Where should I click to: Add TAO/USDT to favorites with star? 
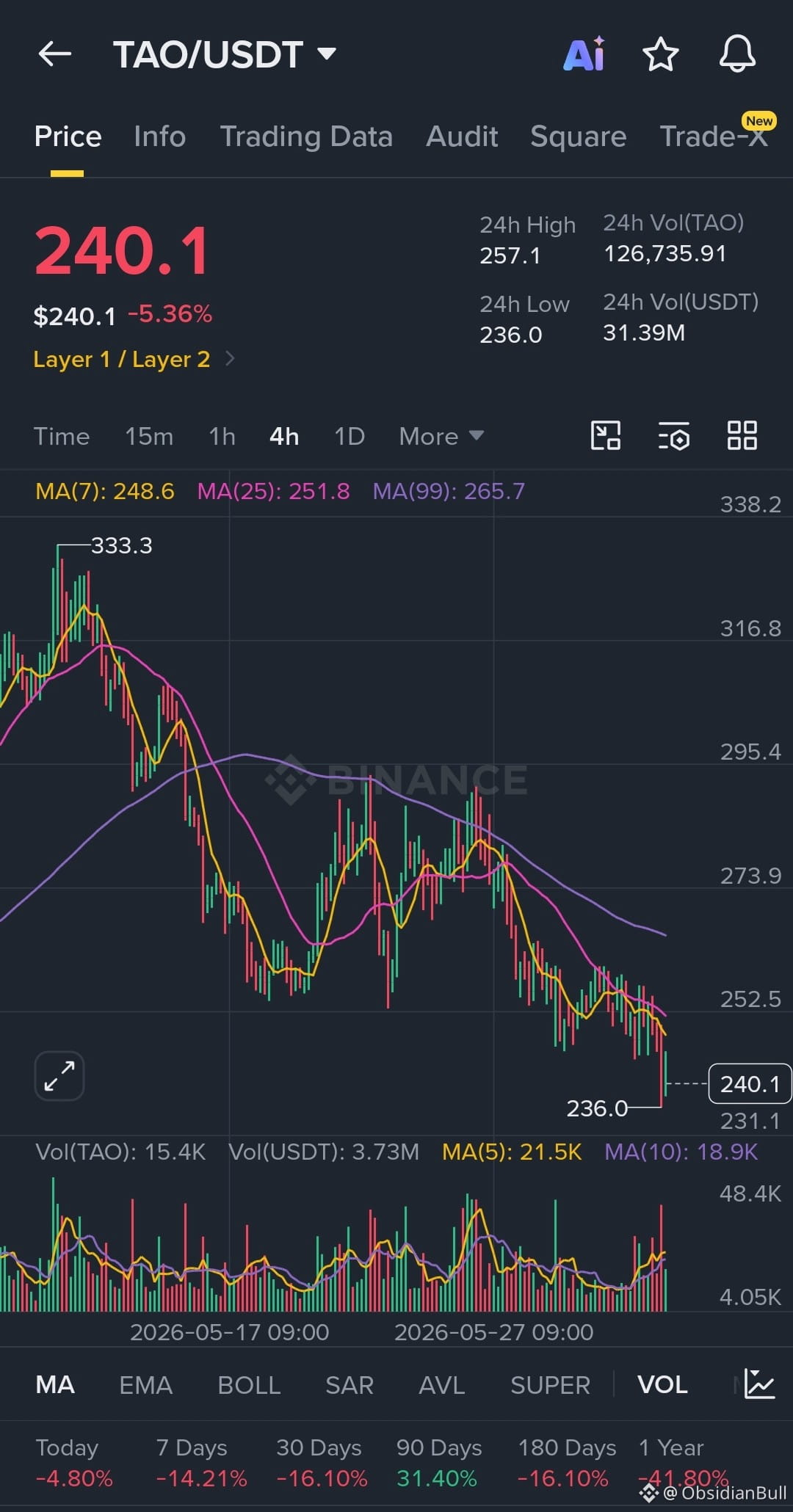pos(660,54)
